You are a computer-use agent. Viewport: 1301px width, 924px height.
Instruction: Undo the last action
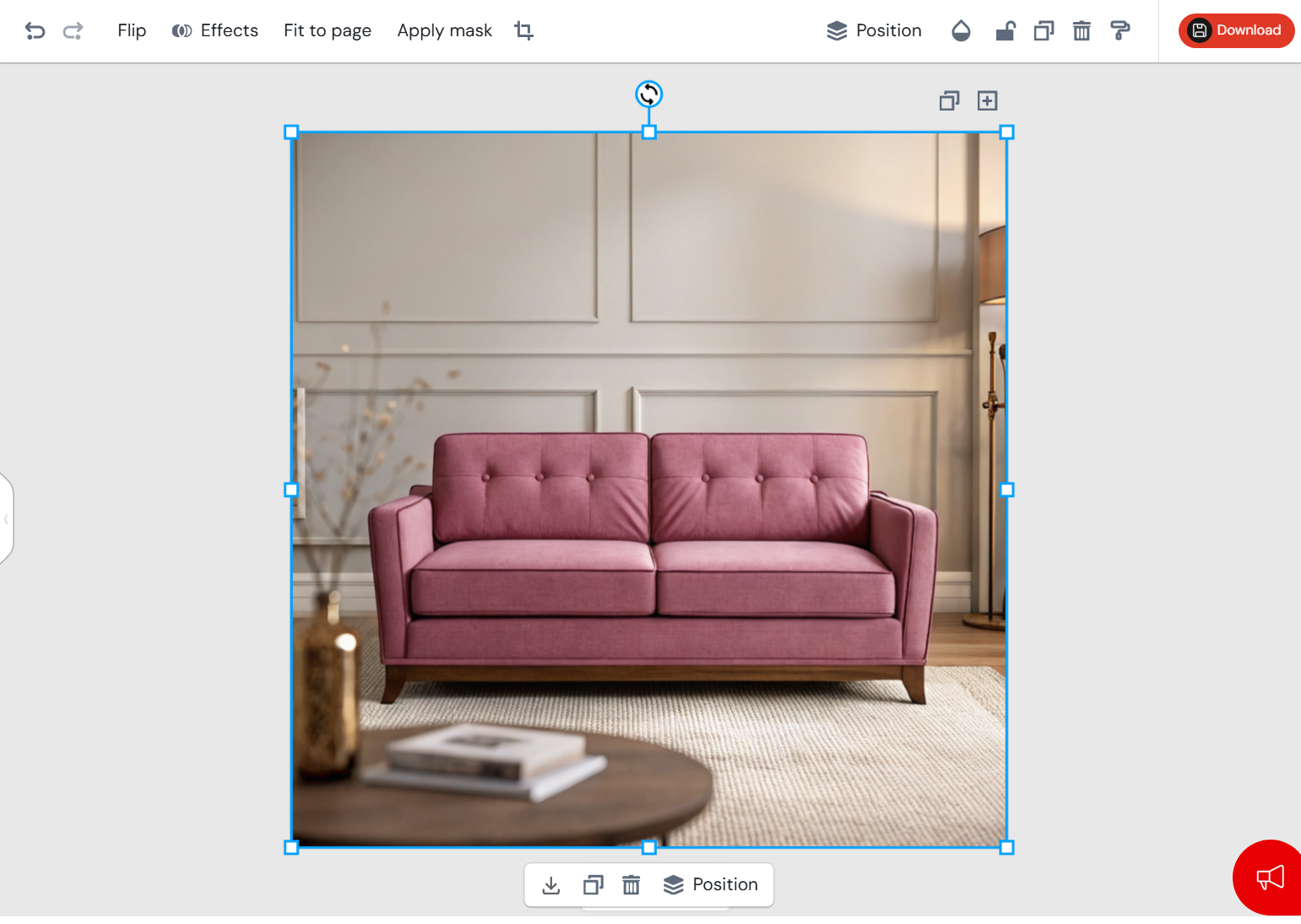coord(35,31)
